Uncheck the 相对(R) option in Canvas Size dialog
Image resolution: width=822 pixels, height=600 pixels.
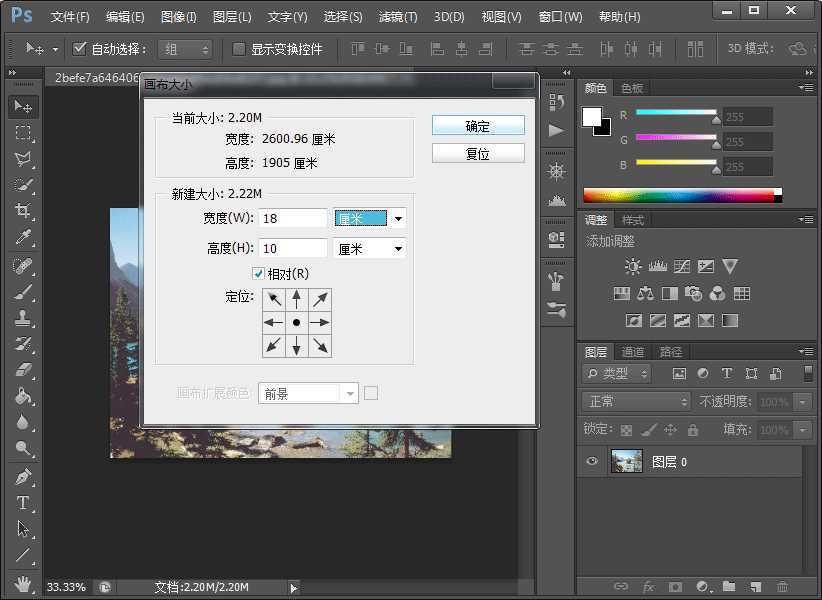coord(258,273)
